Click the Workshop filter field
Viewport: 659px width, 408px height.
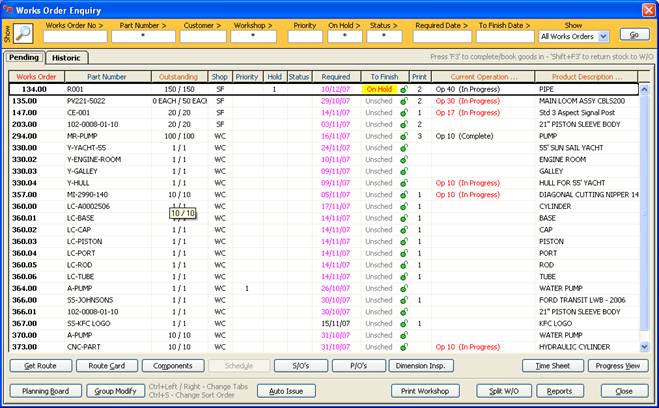(x=253, y=37)
